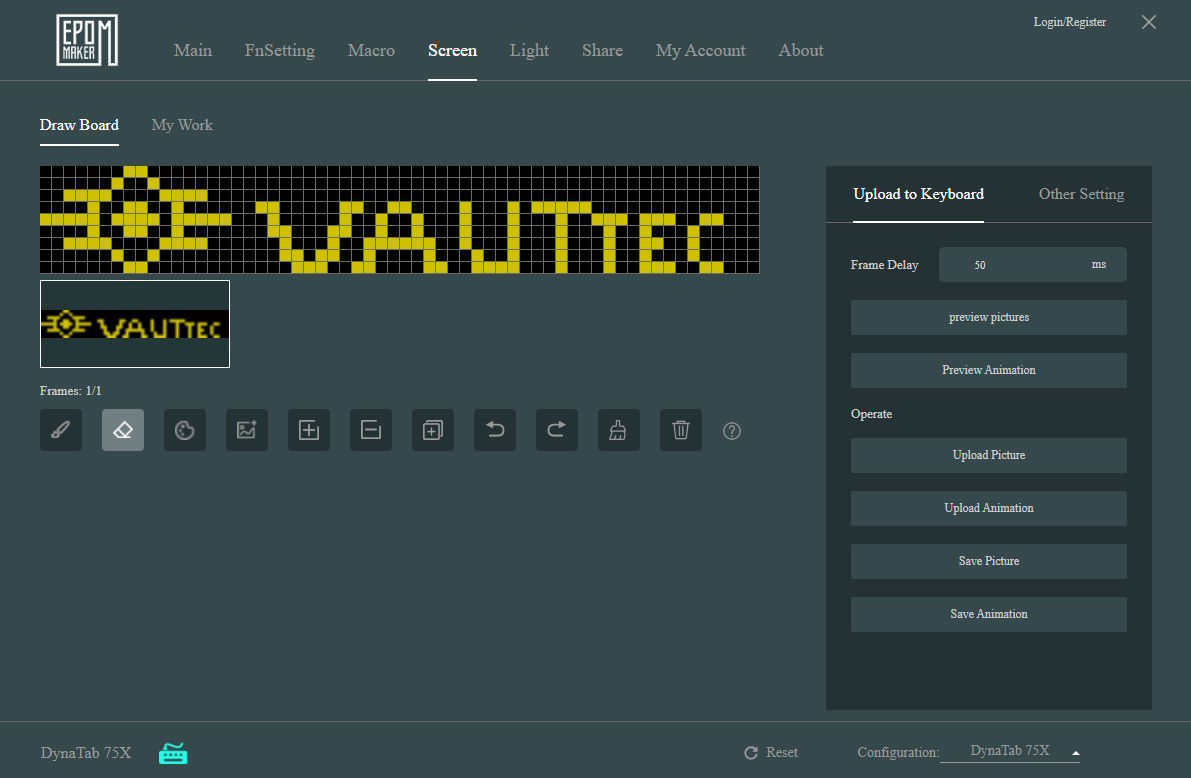Go to the Macro tab
The height and width of the screenshot is (778, 1191).
point(371,50)
